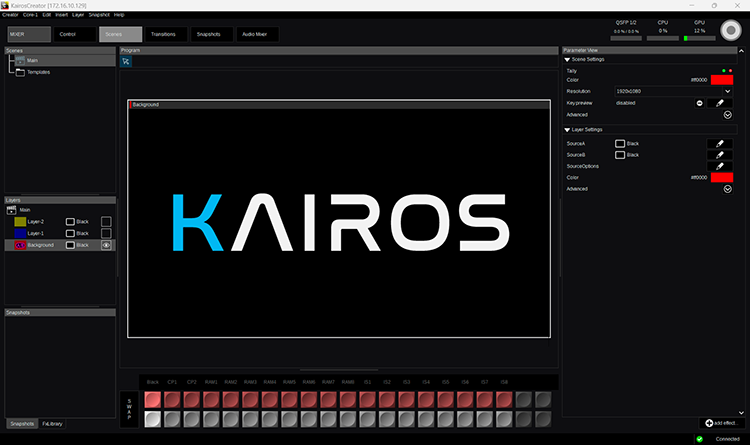750x445 pixels.
Task: Click the Background layer's thumbnail icon
Action: tap(20, 245)
